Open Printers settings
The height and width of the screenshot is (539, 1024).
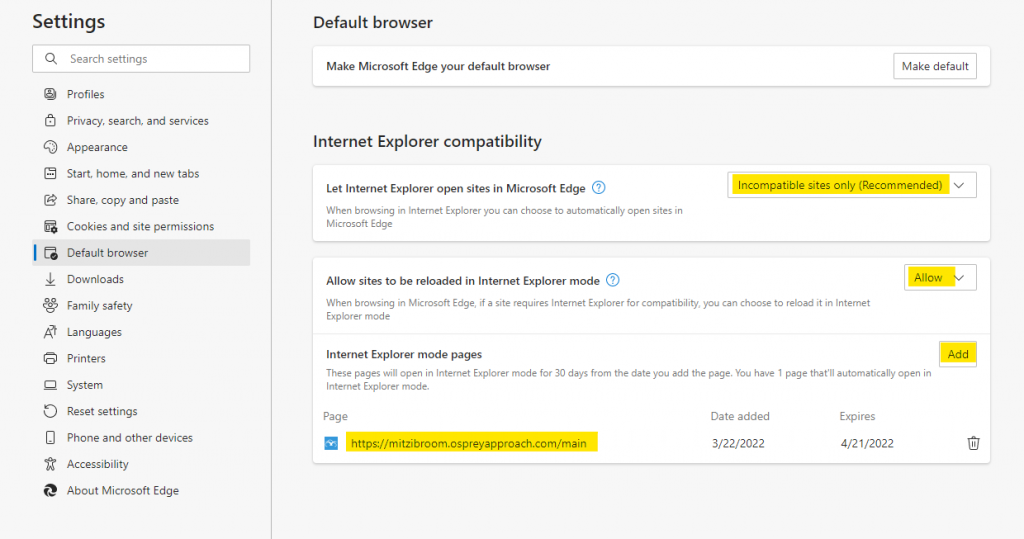tap(141, 358)
